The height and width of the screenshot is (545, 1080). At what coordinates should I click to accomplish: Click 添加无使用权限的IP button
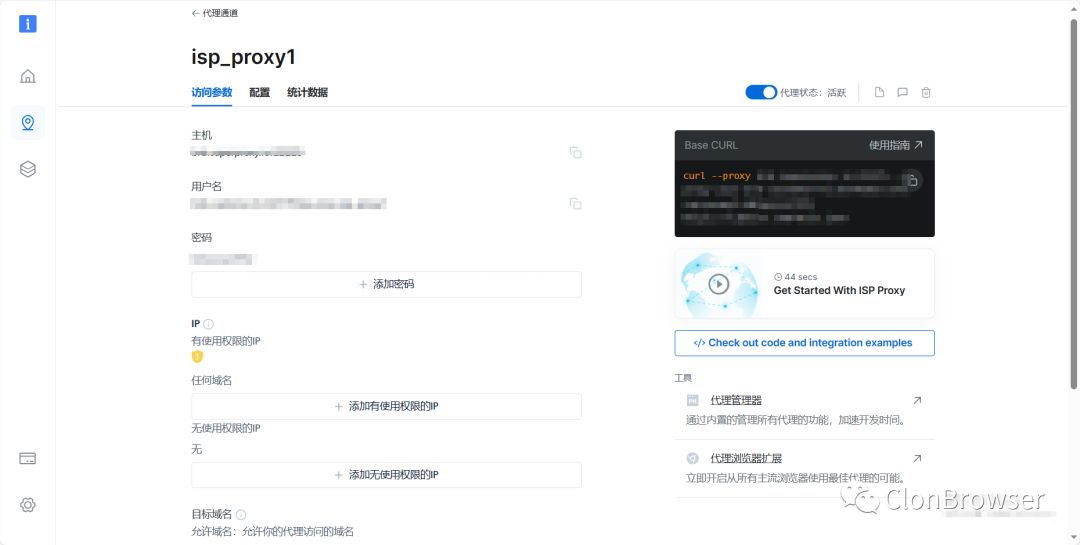coord(386,475)
